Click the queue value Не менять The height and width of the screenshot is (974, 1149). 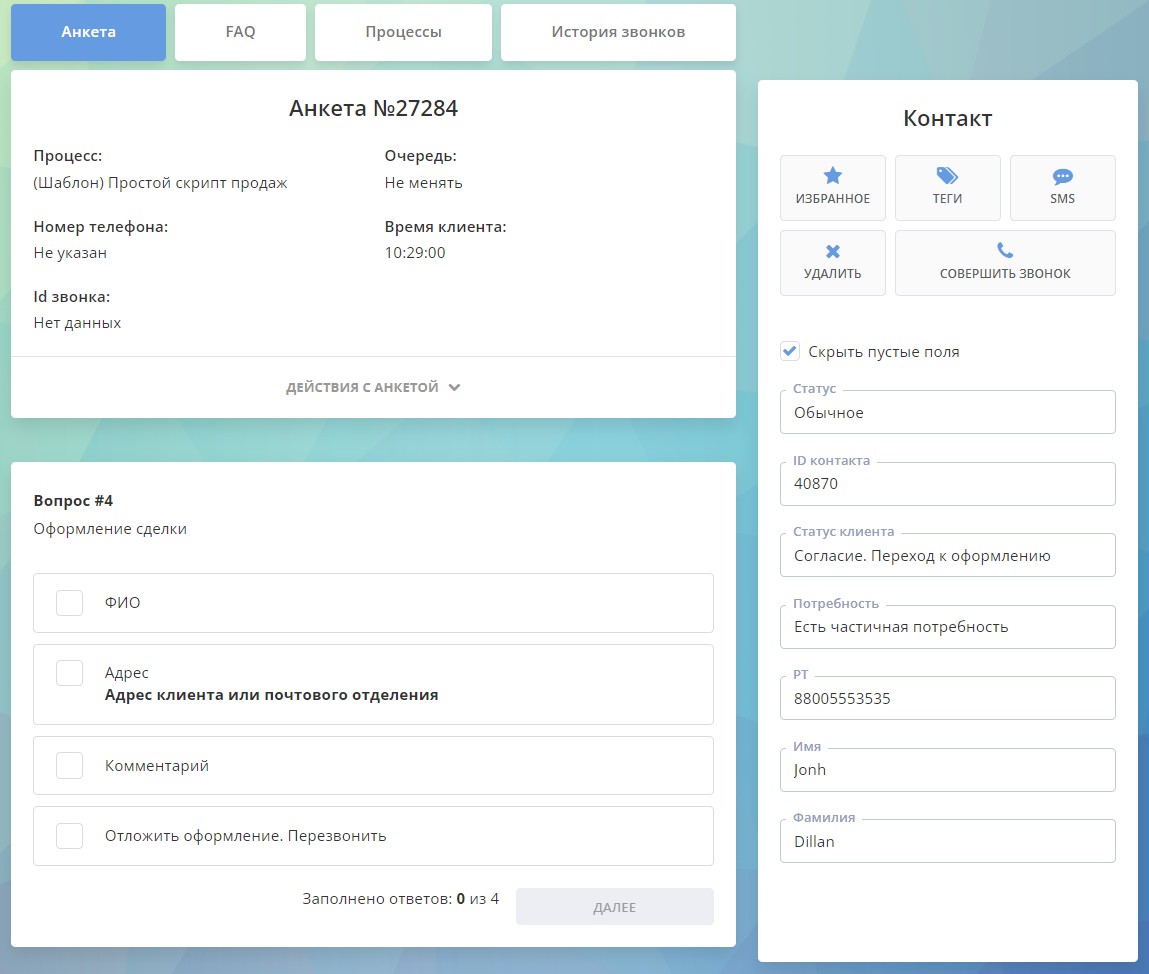424,182
